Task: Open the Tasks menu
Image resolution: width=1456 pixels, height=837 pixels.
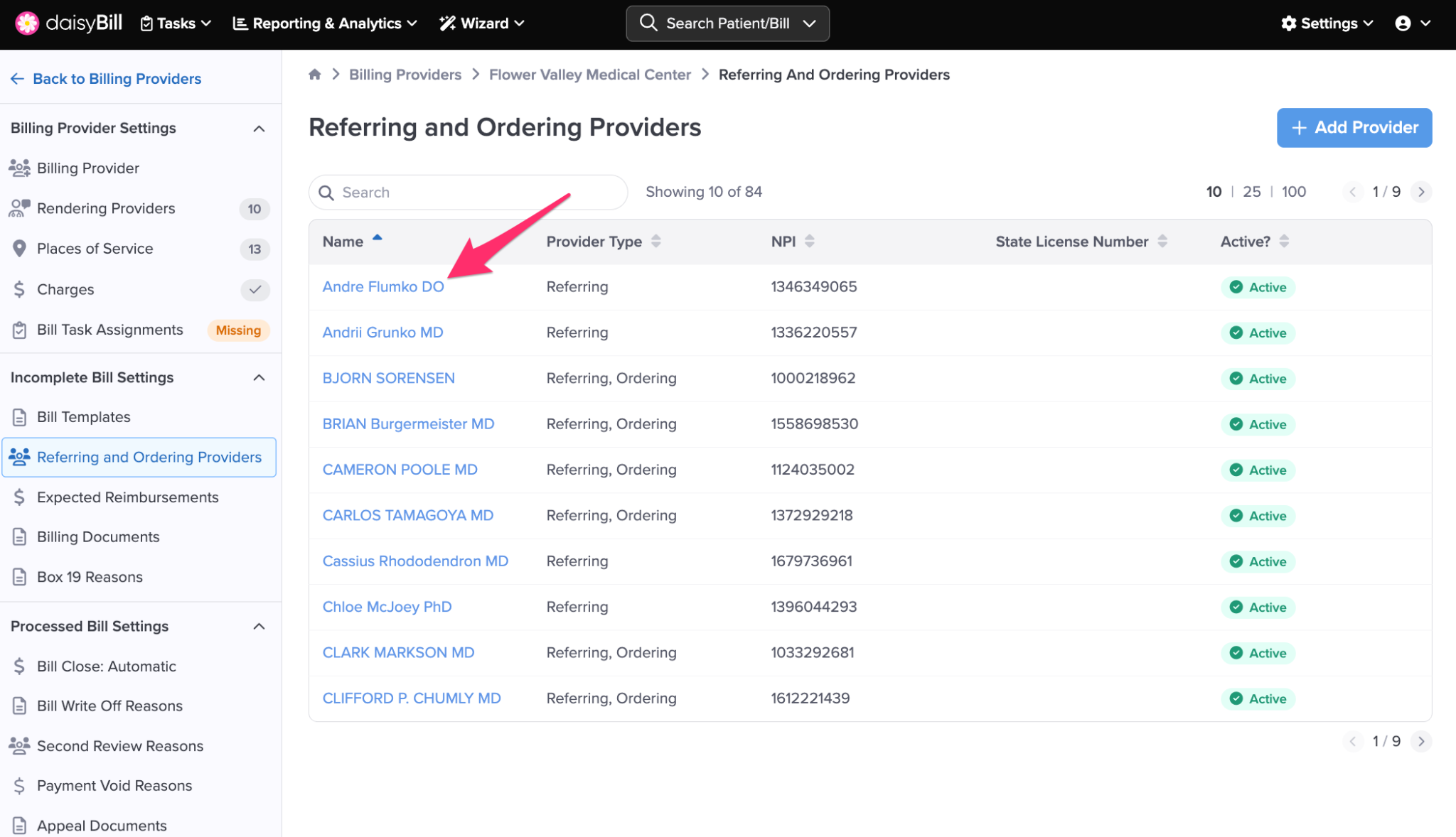Action: [x=176, y=23]
